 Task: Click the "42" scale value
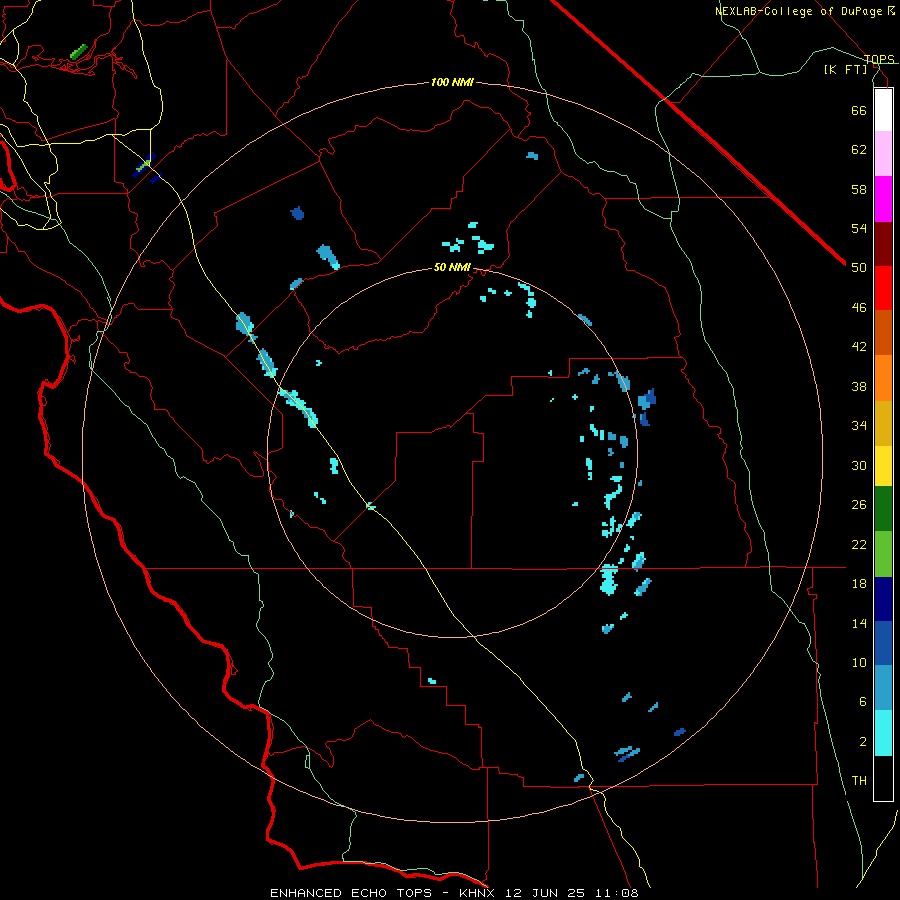pos(859,347)
